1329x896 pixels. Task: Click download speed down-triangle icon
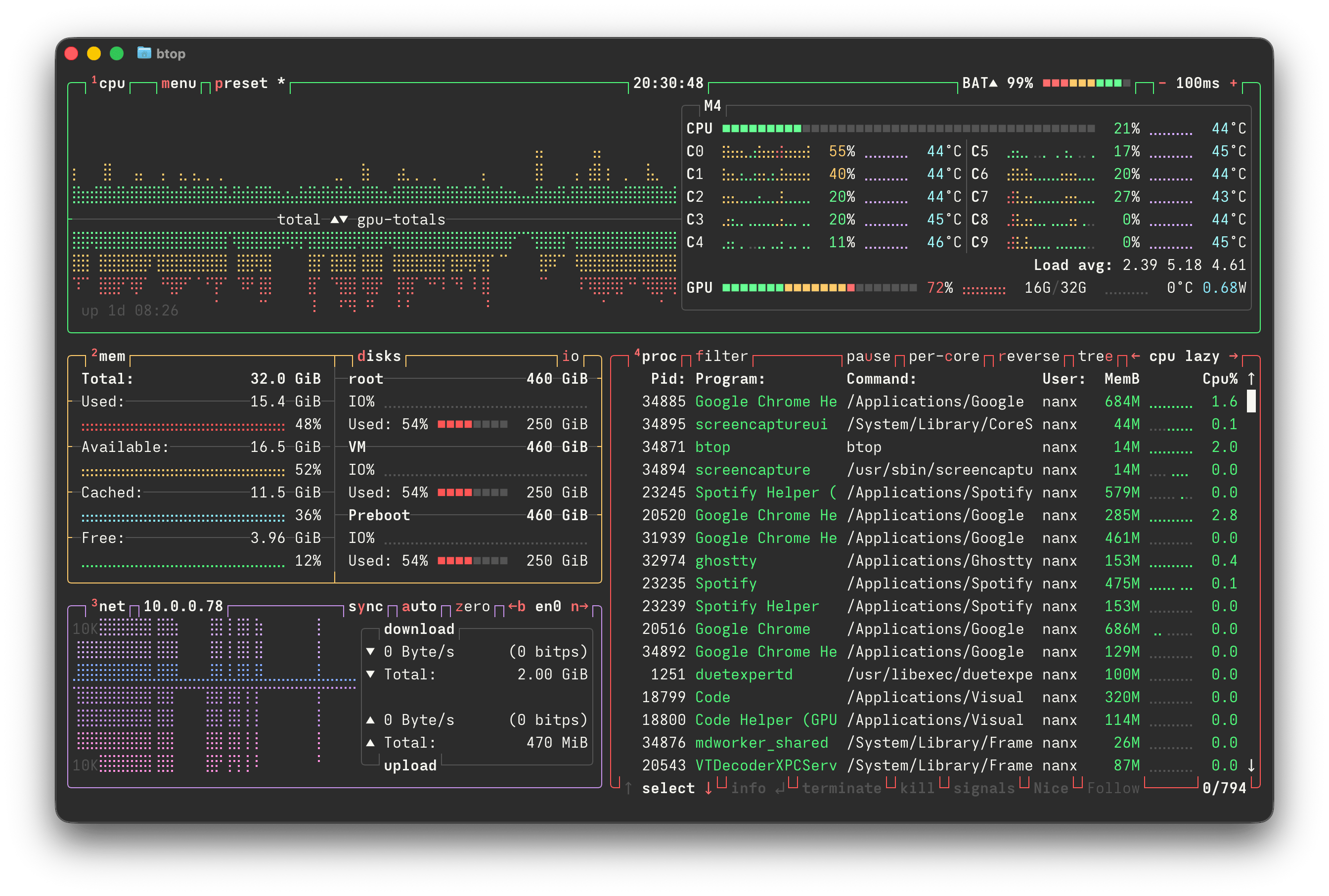click(370, 651)
